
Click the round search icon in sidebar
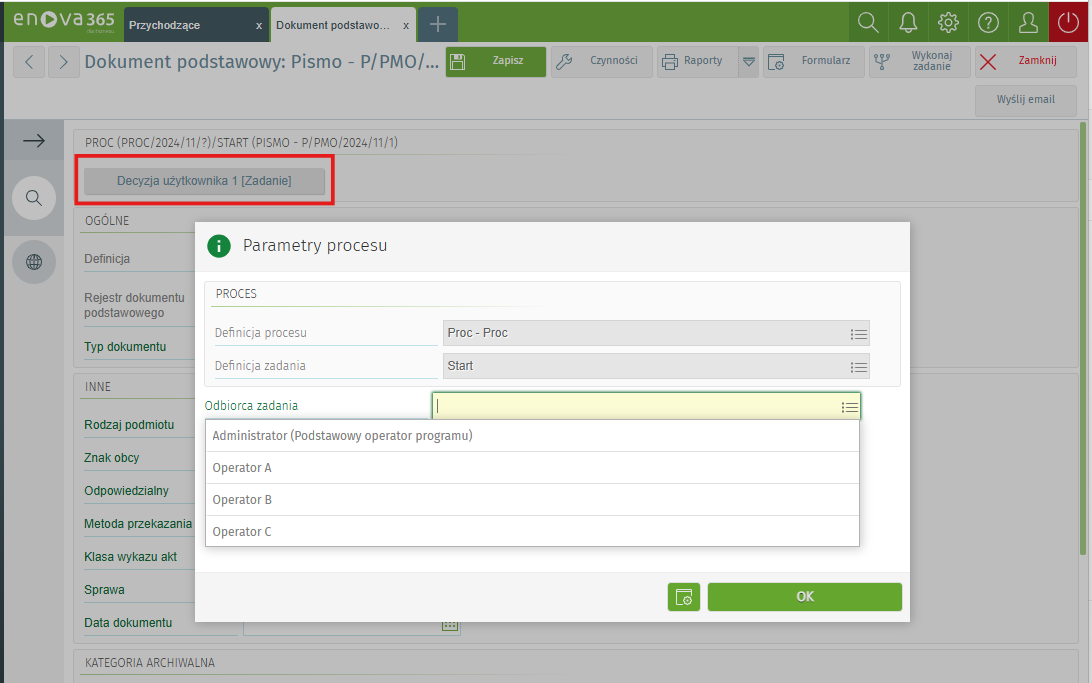pyautogui.click(x=34, y=198)
